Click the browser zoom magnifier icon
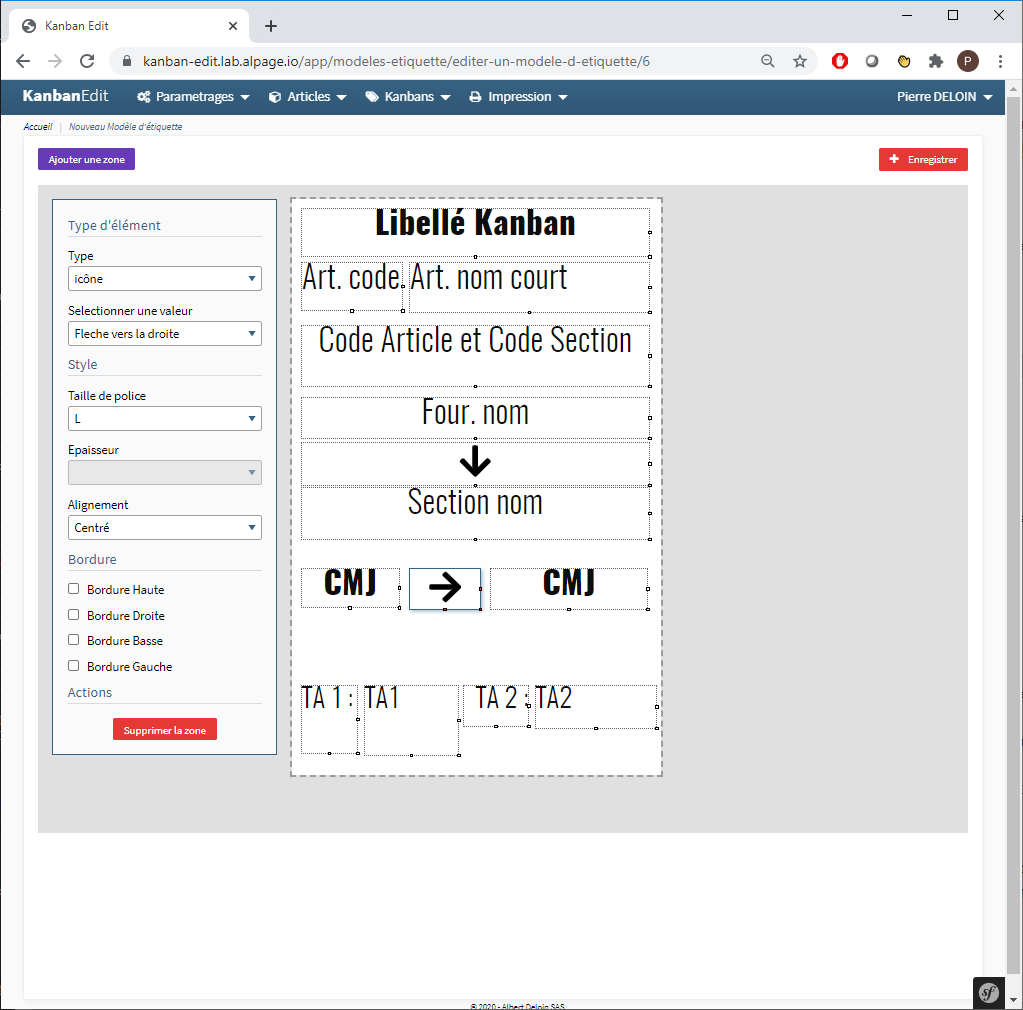 click(x=768, y=61)
